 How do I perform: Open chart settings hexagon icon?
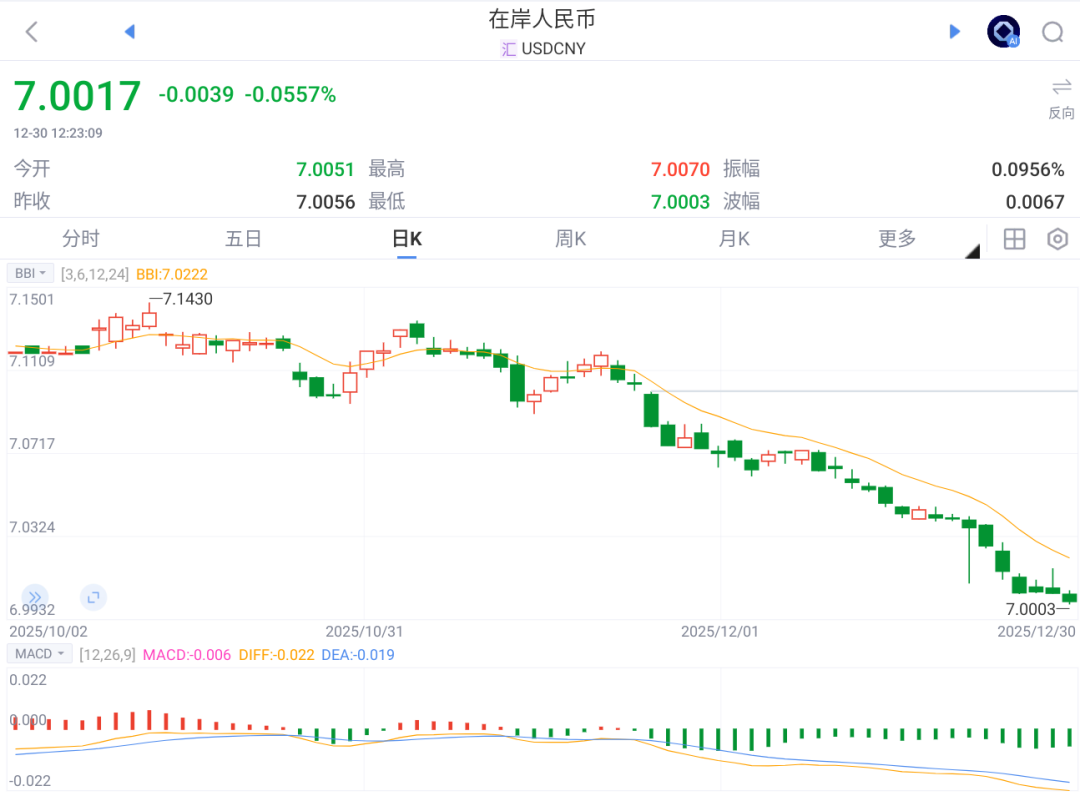point(1057,239)
